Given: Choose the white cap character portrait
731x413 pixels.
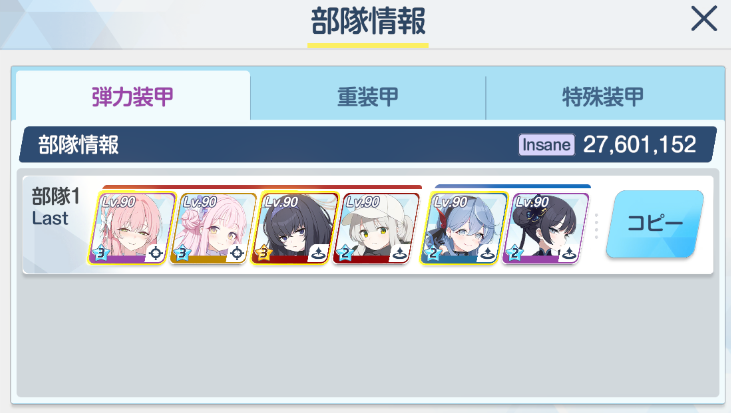Looking at the screenshot, I should 376,228.
